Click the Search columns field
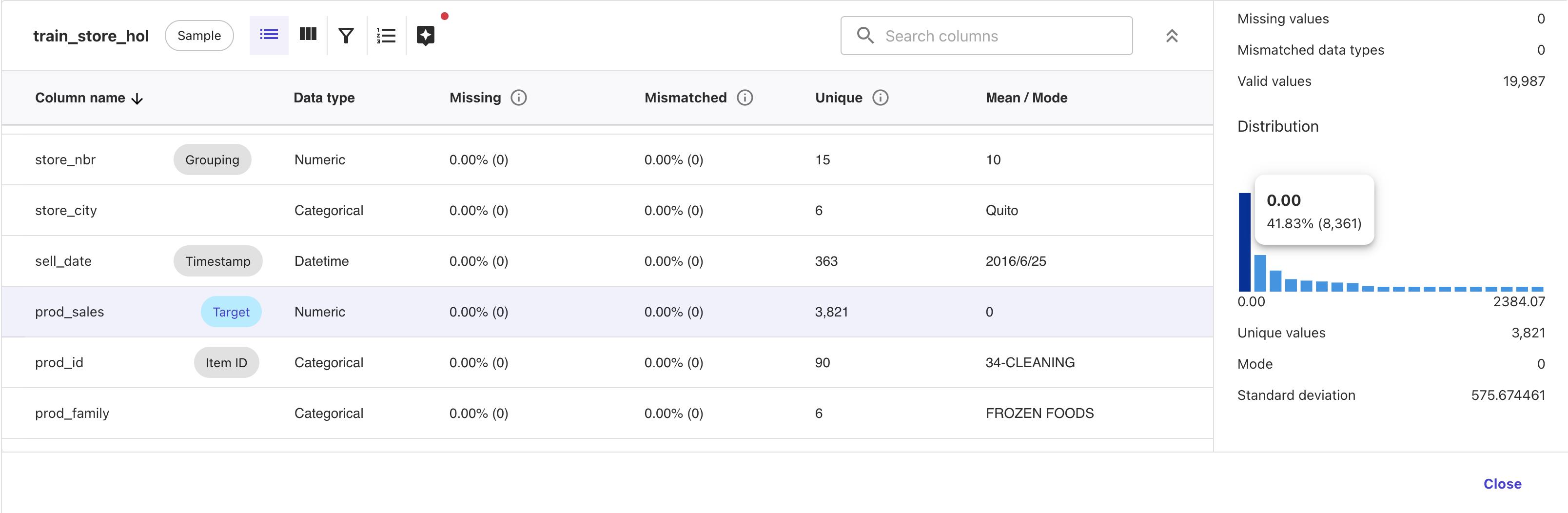Image resolution: width=1568 pixels, height=513 pixels. click(x=986, y=36)
